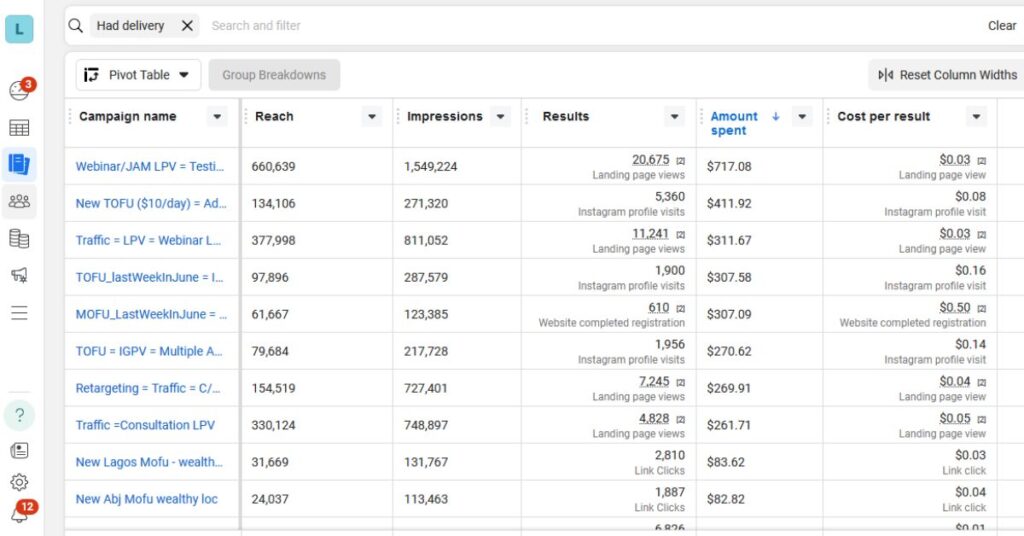1024x536 pixels.
Task: Click the Amount spent sort arrow
Action: click(x=776, y=116)
